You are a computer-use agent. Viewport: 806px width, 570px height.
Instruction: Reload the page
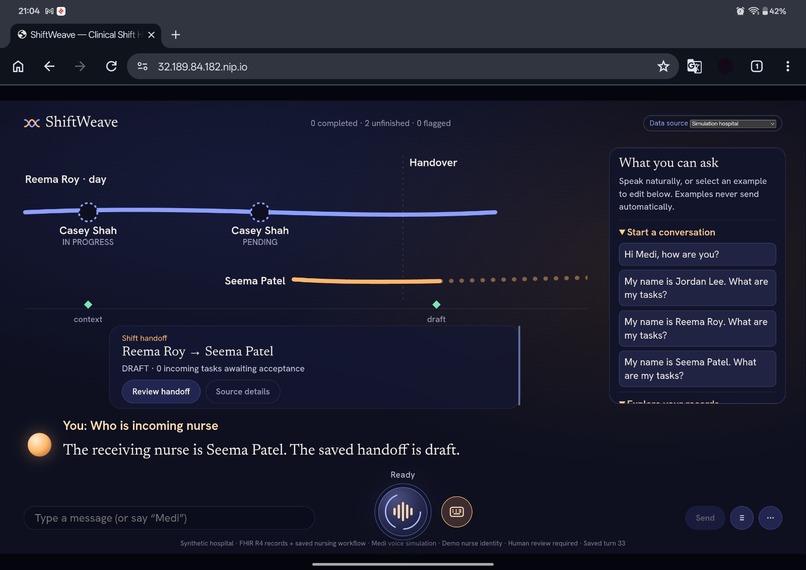pyautogui.click(x=111, y=66)
